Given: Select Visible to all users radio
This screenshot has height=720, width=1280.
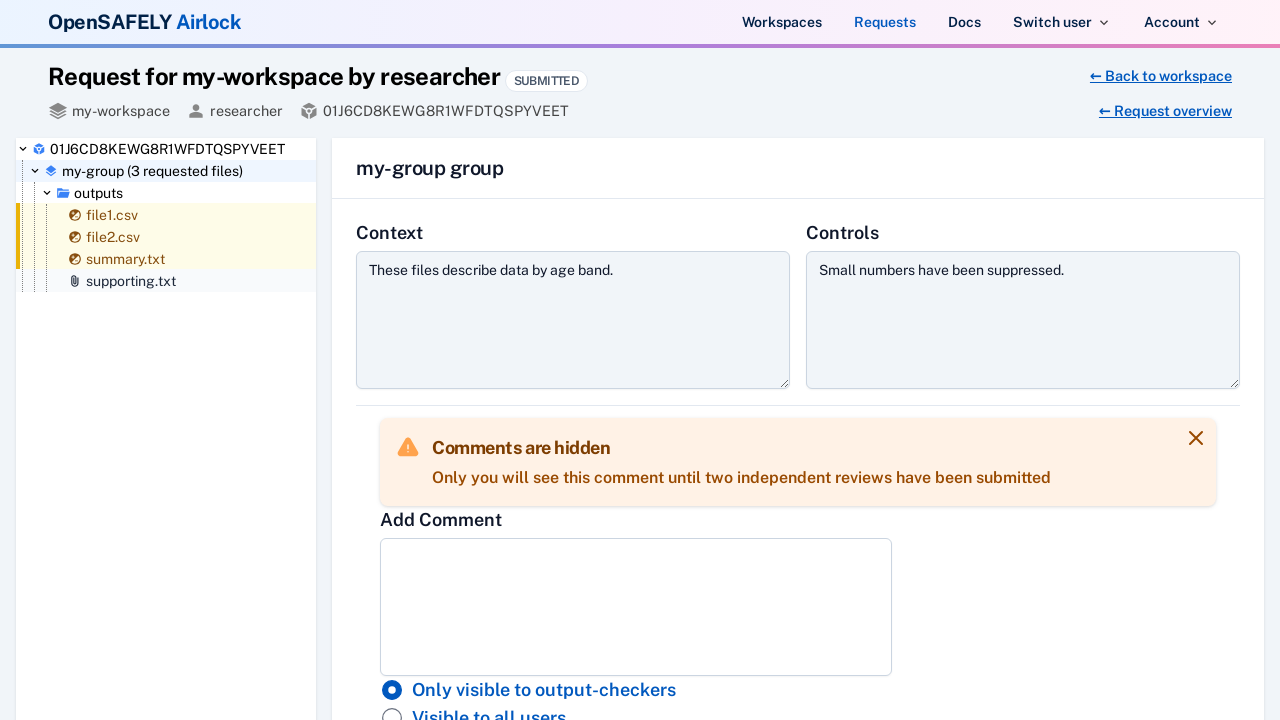Looking at the screenshot, I should [x=392, y=716].
